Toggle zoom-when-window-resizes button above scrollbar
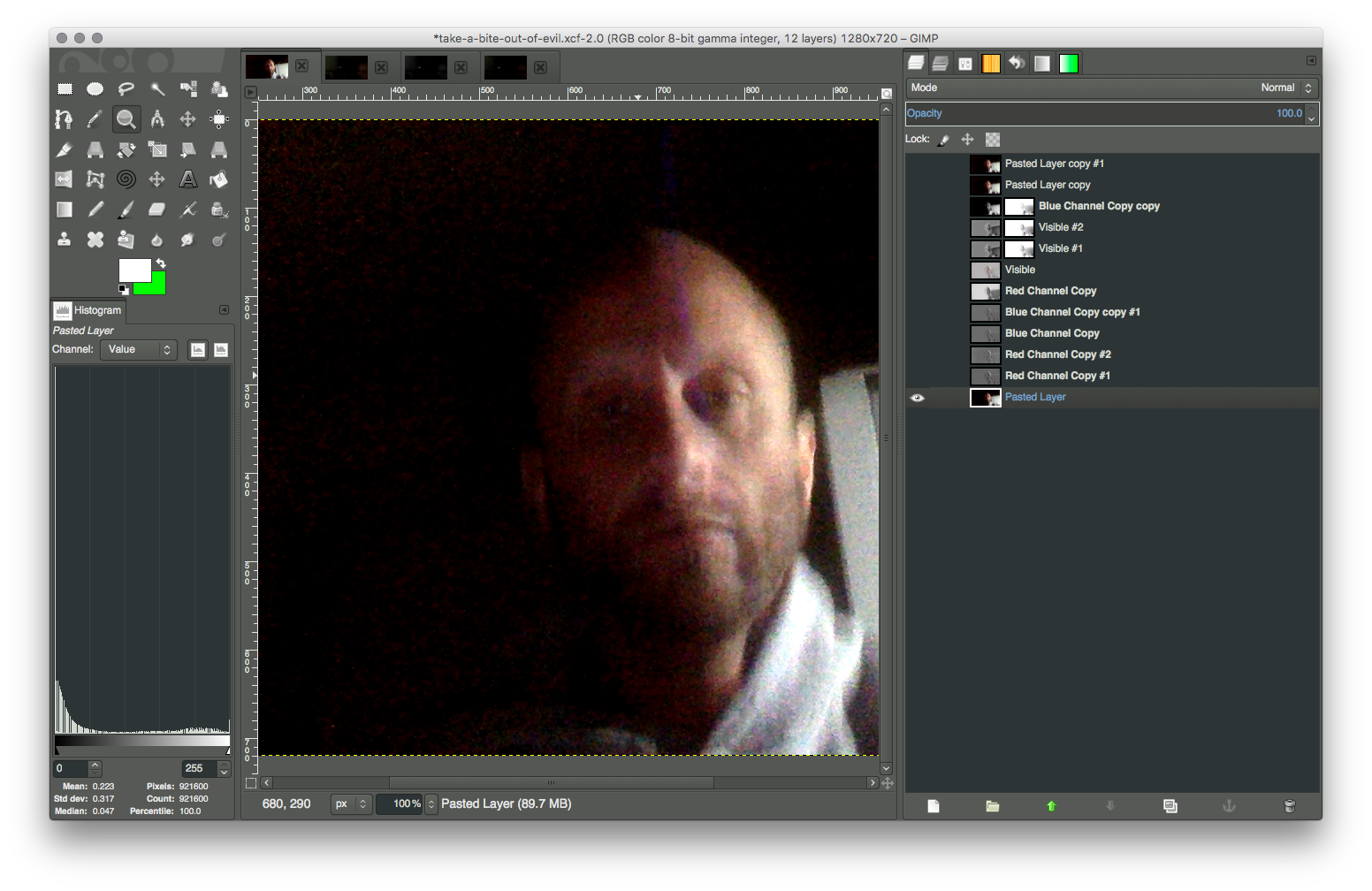Viewport: 1372px width, 891px height. [x=887, y=92]
